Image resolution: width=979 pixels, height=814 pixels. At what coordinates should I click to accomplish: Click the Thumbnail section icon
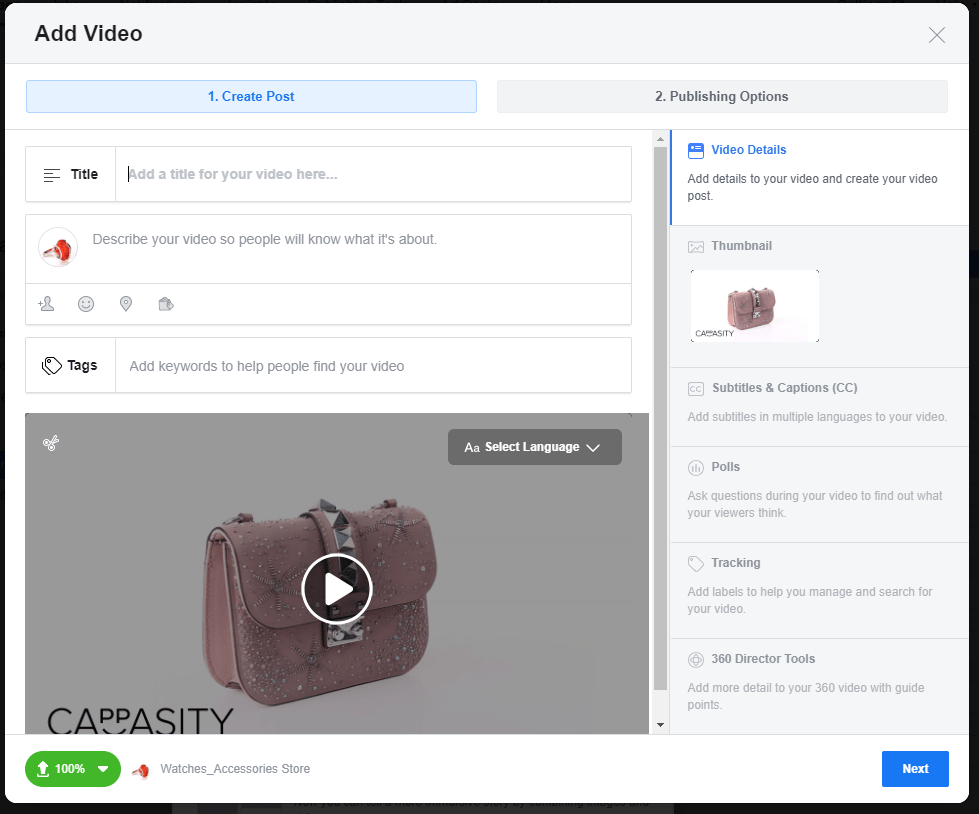pyautogui.click(x=696, y=247)
